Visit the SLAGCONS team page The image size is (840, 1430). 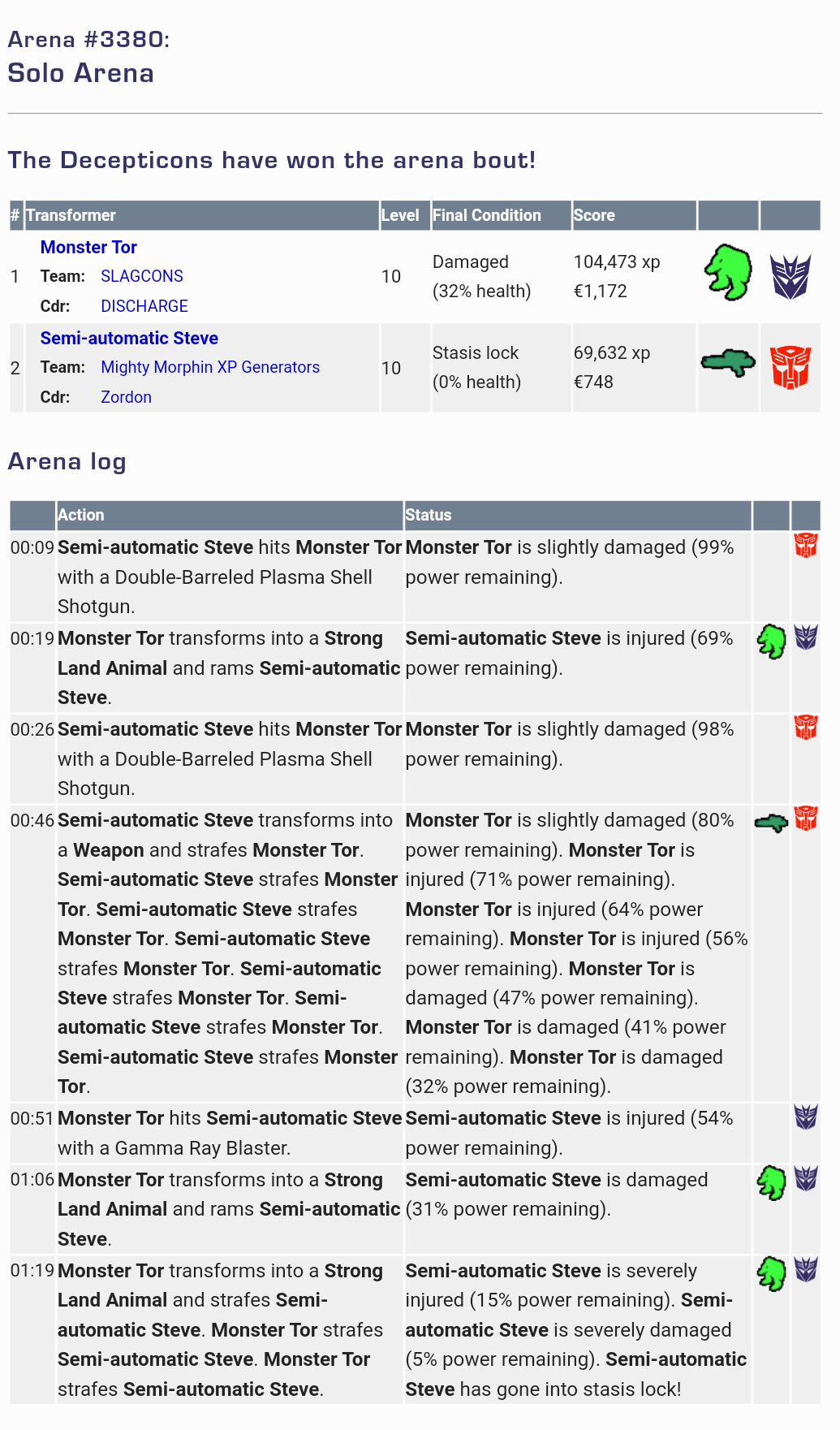142,276
